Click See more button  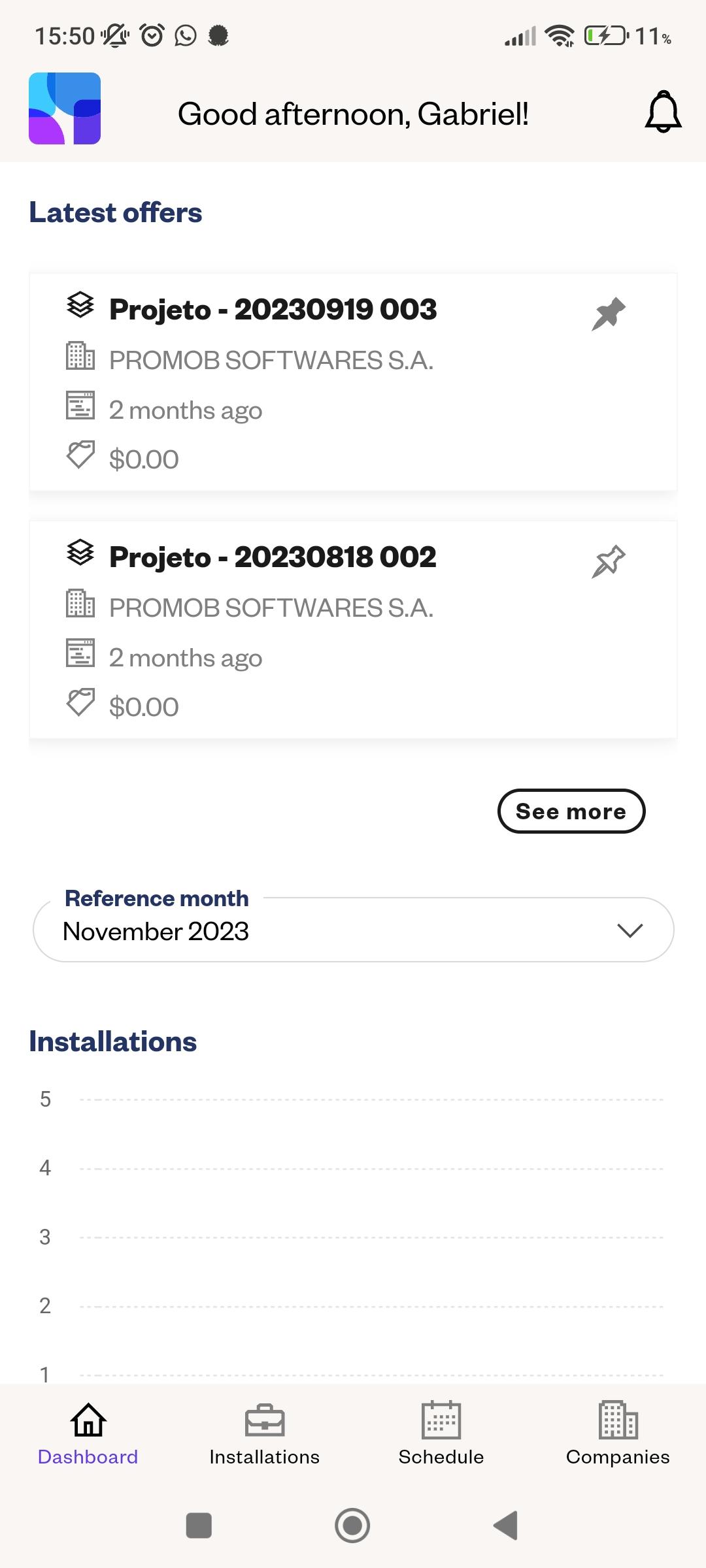pyautogui.click(x=571, y=811)
